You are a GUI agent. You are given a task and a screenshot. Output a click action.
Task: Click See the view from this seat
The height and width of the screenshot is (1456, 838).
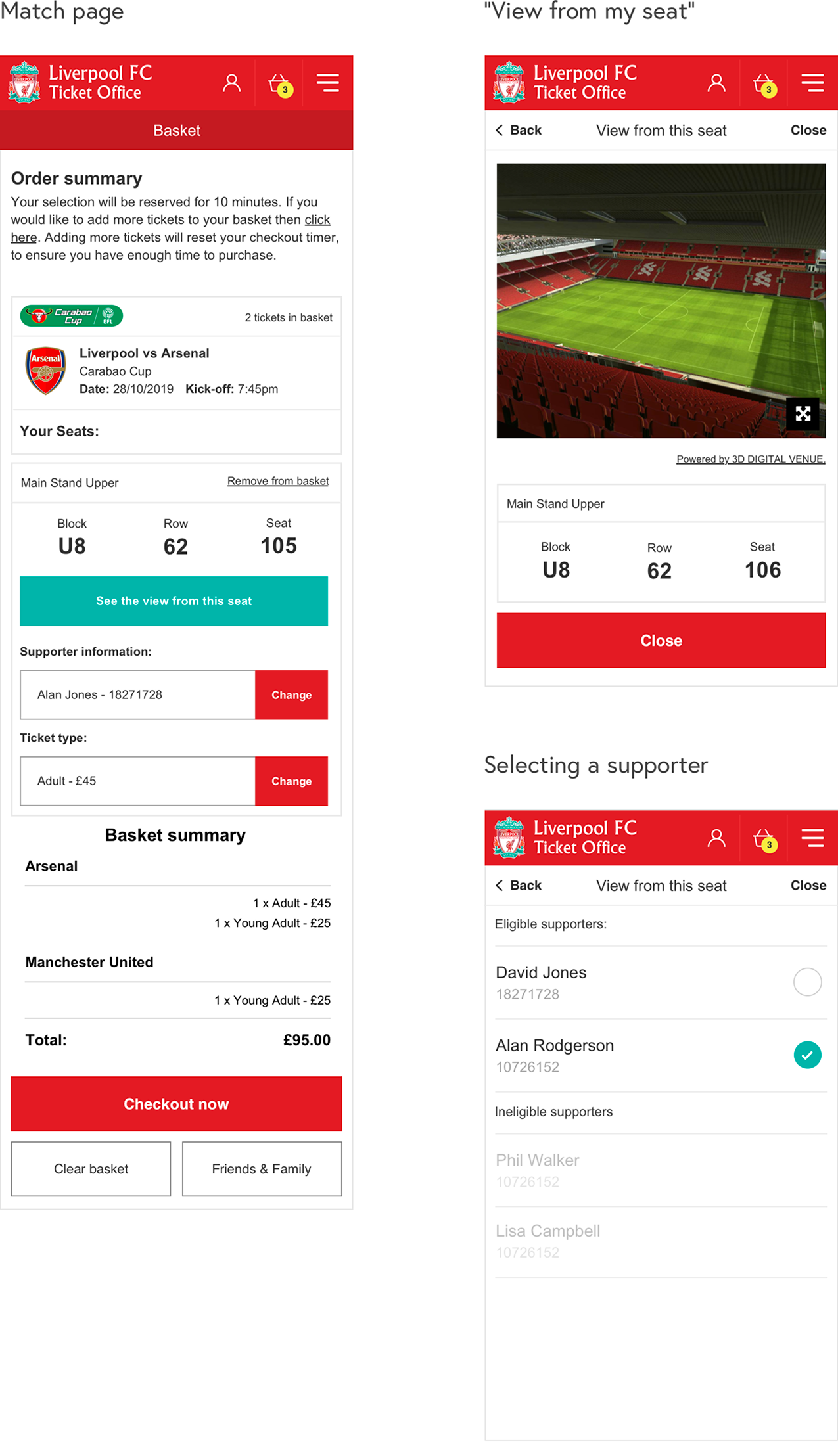[174, 601]
